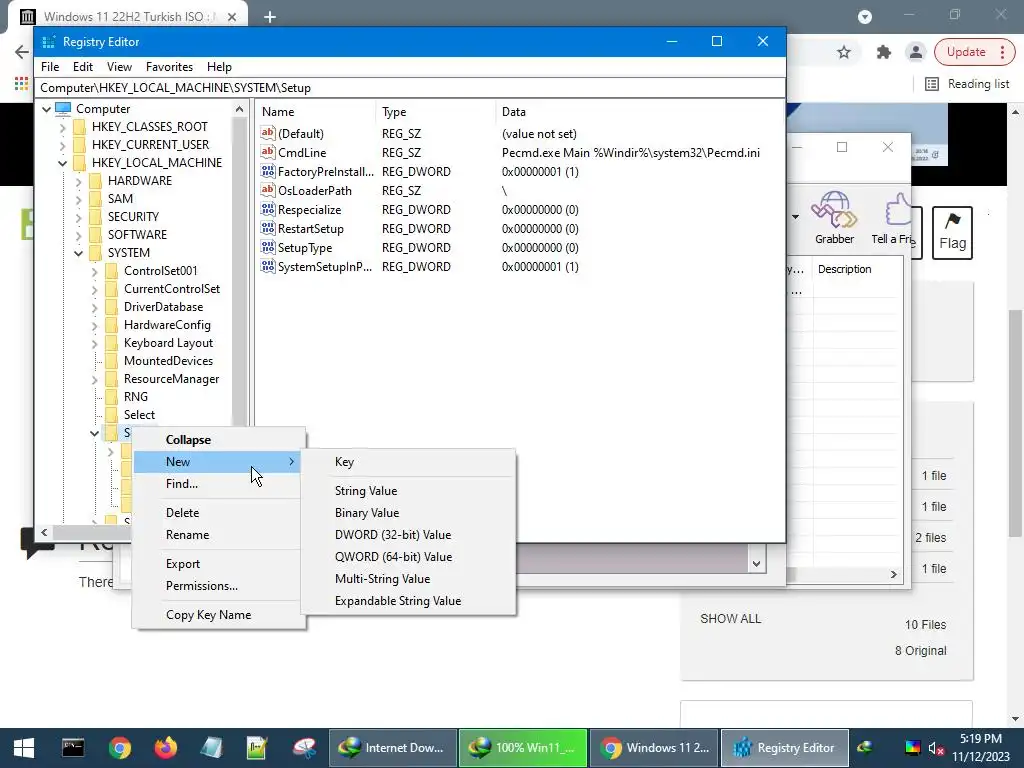Expand the ResourceManager key

pos(95,379)
